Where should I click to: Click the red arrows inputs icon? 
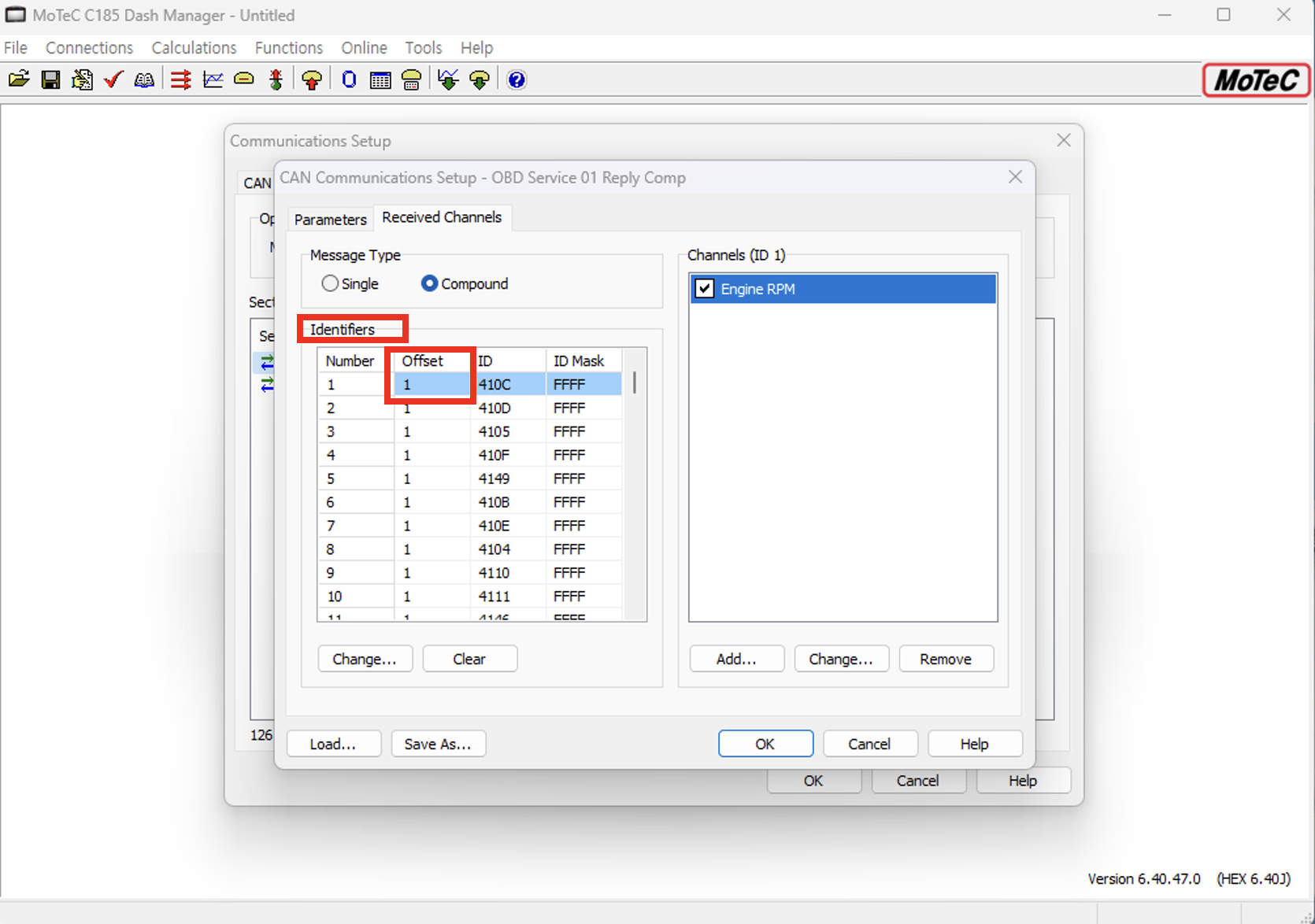[181, 79]
